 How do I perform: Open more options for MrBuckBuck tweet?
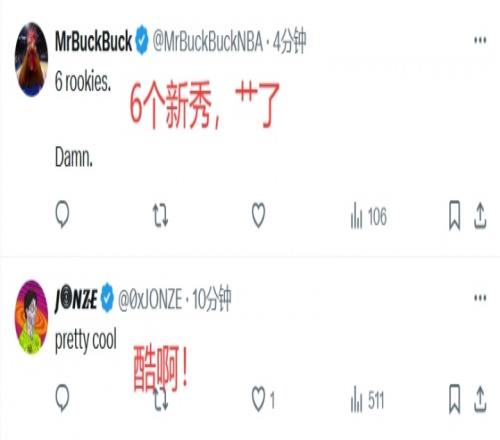pyautogui.click(x=480, y=40)
